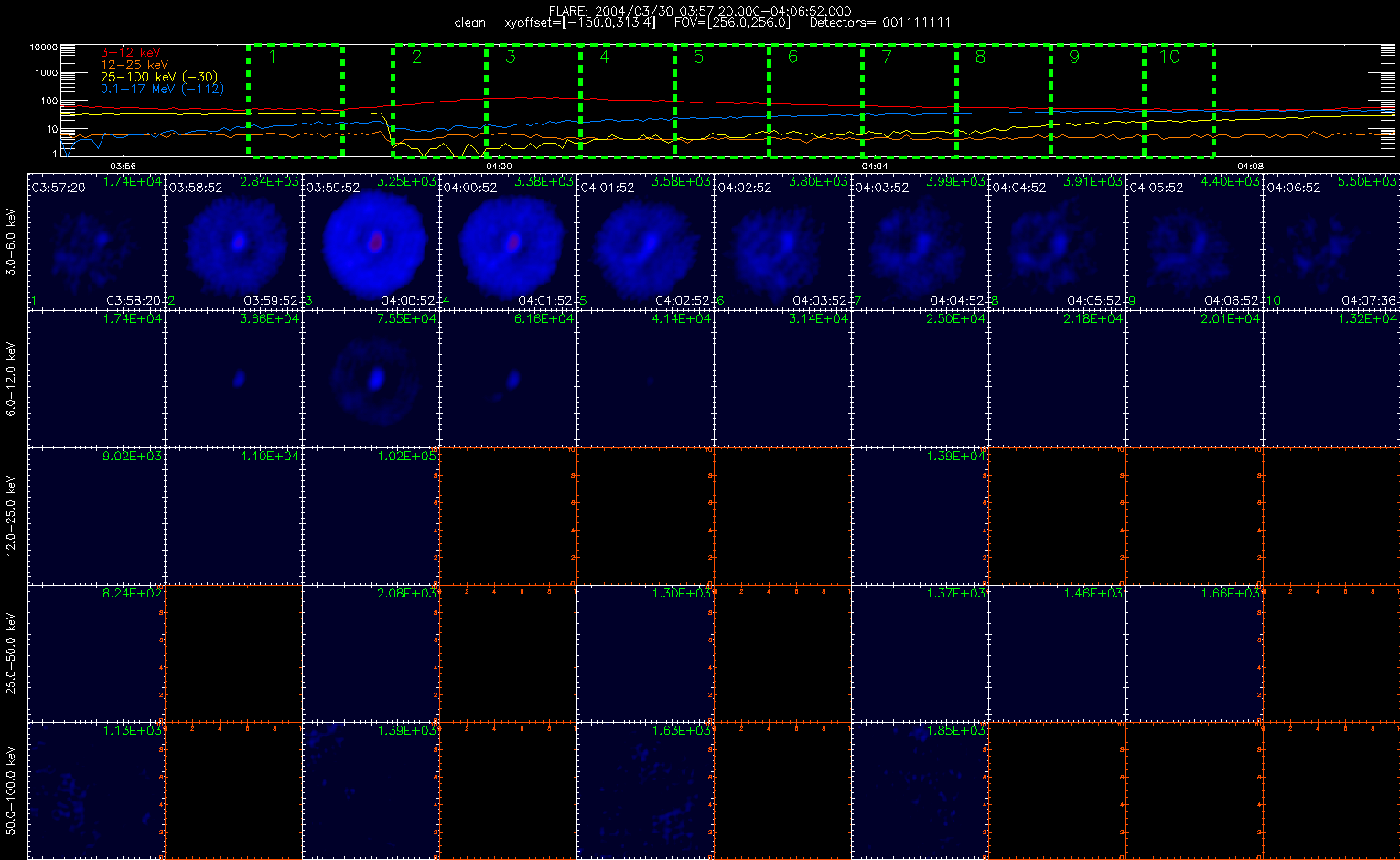Click the 3.0-6.0 keV row label
The image size is (1400, 860).
pyautogui.click(x=12, y=242)
